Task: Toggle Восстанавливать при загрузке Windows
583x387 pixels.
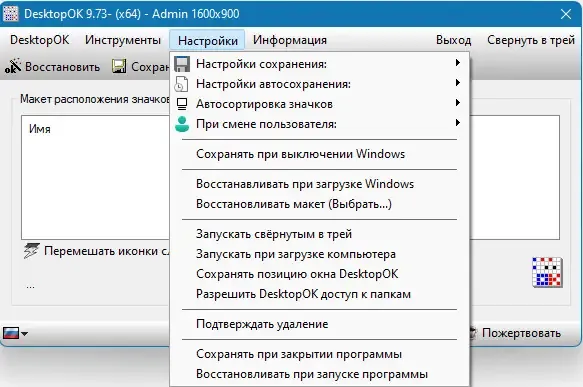Action: click(x=320, y=184)
